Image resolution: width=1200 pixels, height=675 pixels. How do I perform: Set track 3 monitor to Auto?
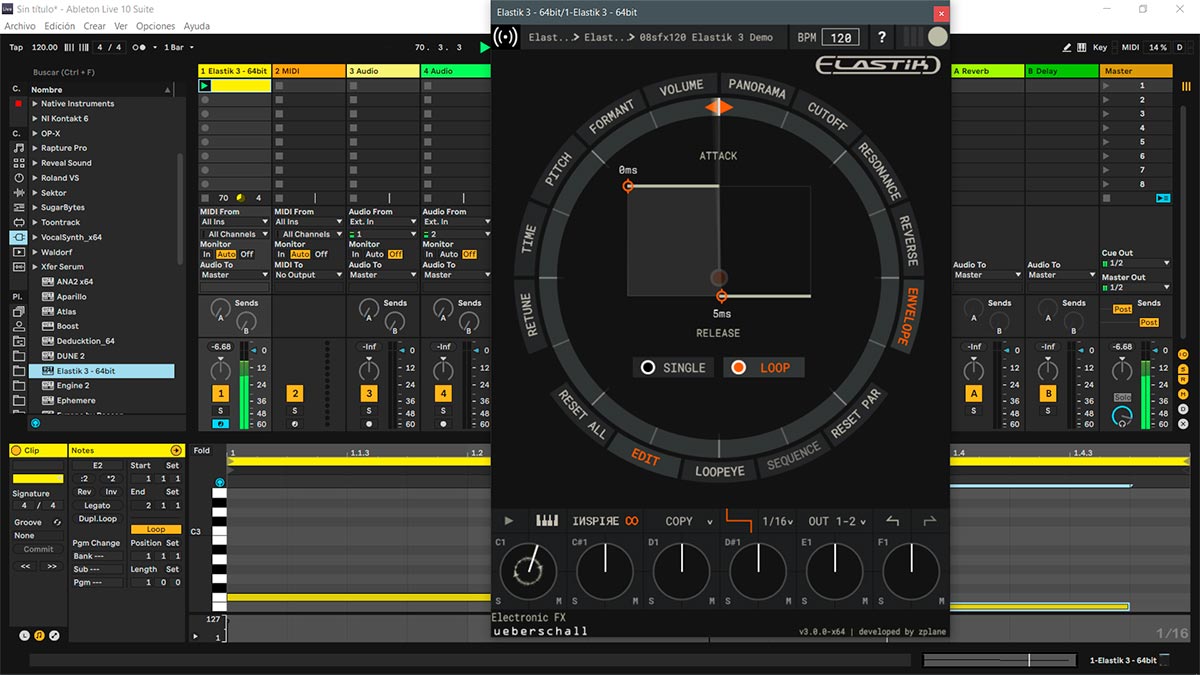[374, 254]
